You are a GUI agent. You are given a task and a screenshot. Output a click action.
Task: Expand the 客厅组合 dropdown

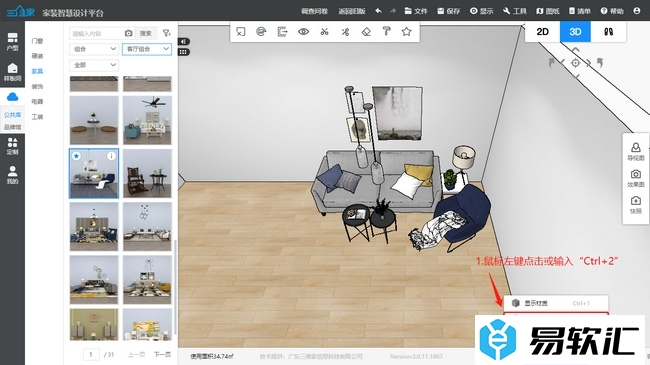point(147,49)
